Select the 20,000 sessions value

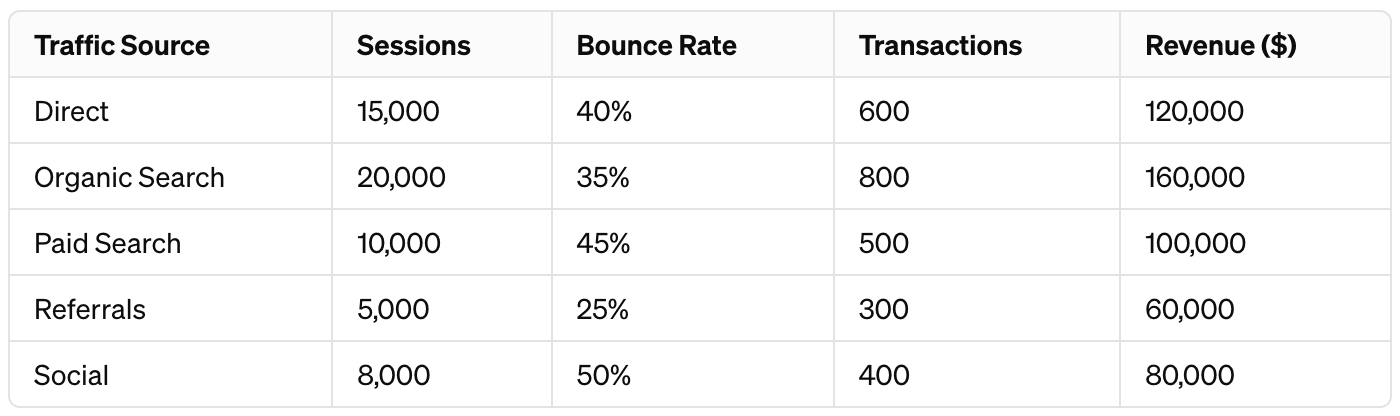coord(401,178)
